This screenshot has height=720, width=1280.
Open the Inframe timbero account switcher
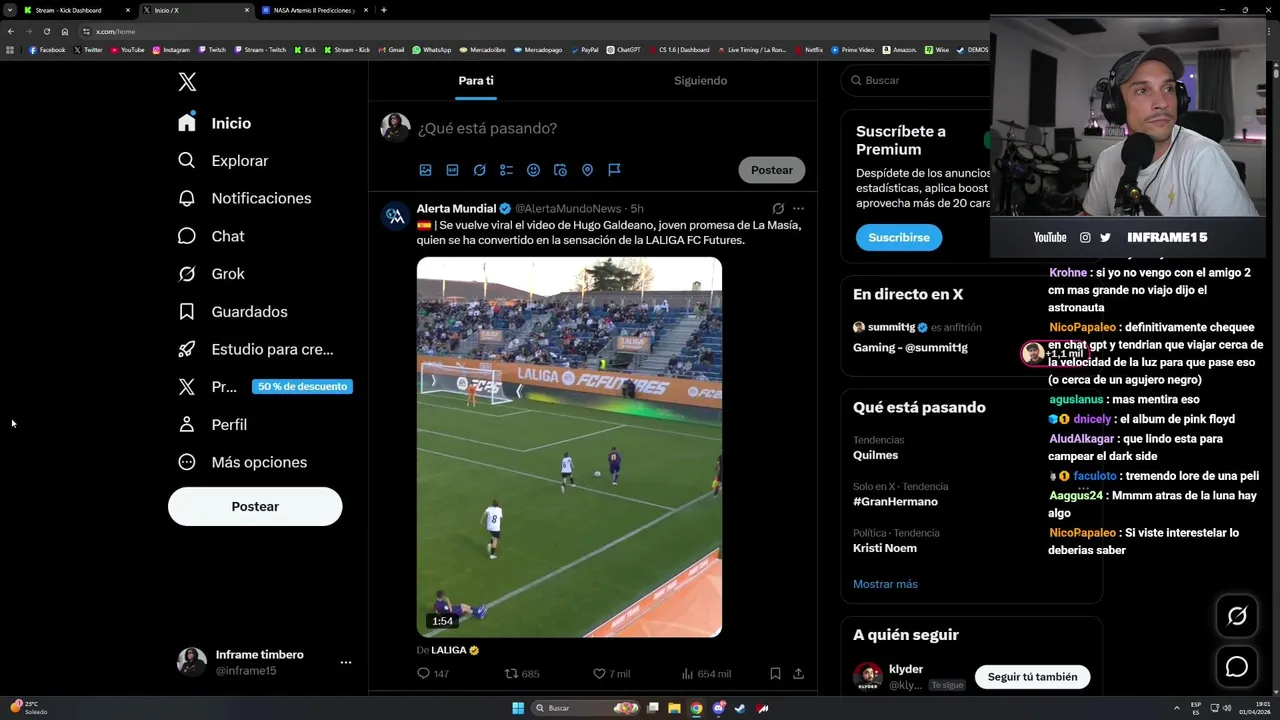pyautogui.click(x=265, y=662)
